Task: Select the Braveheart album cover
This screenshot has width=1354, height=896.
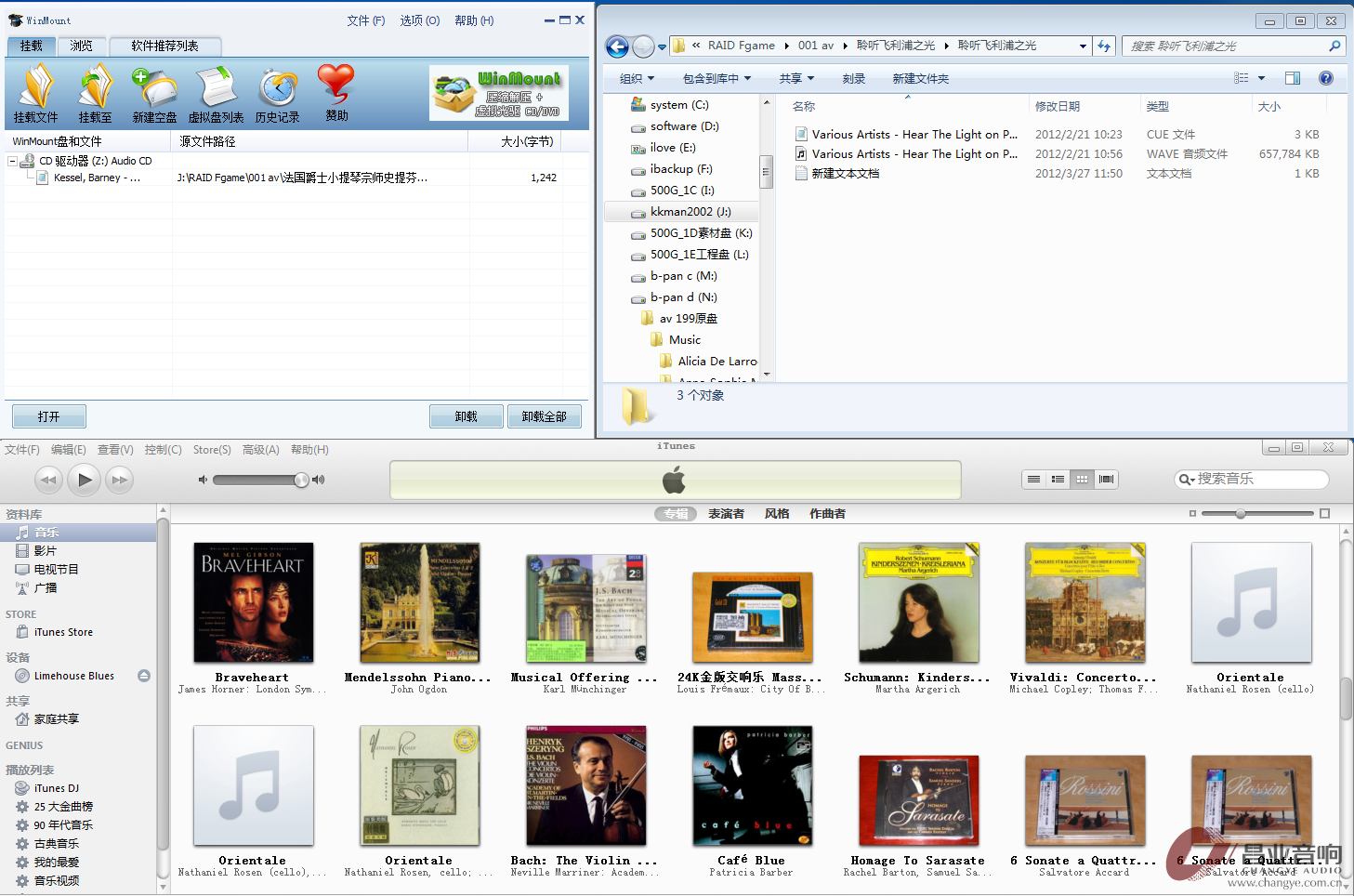Action: pyautogui.click(x=253, y=602)
